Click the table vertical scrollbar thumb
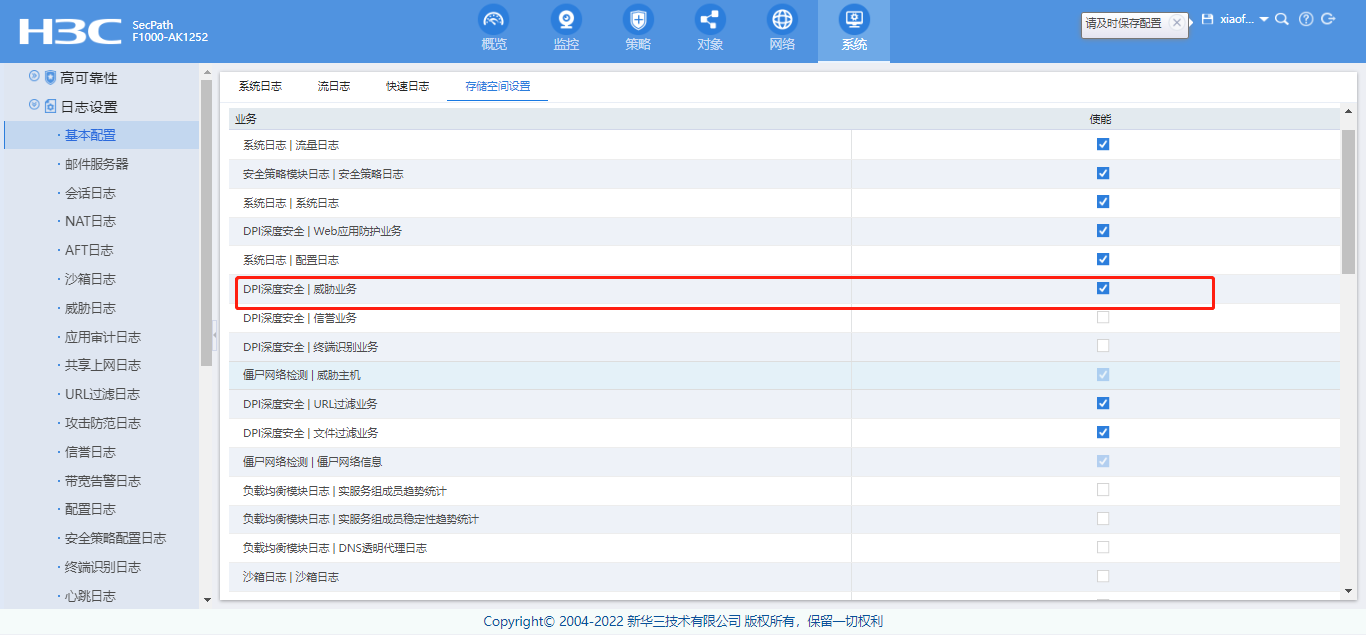Viewport: 1366px width, 635px height. click(1348, 200)
